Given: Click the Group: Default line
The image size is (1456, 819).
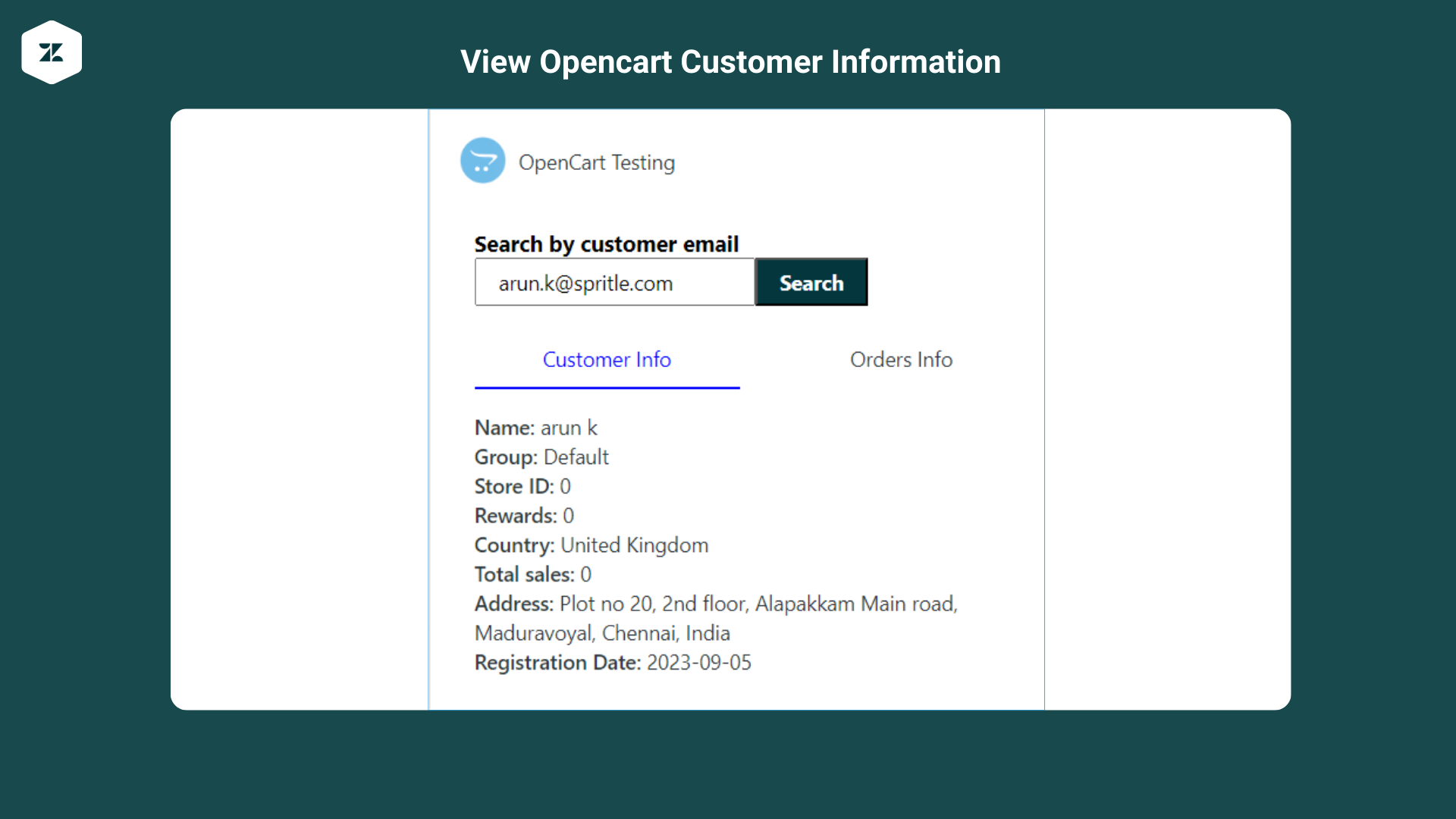Looking at the screenshot, I should pyautogui.click(x=541, y=457).
